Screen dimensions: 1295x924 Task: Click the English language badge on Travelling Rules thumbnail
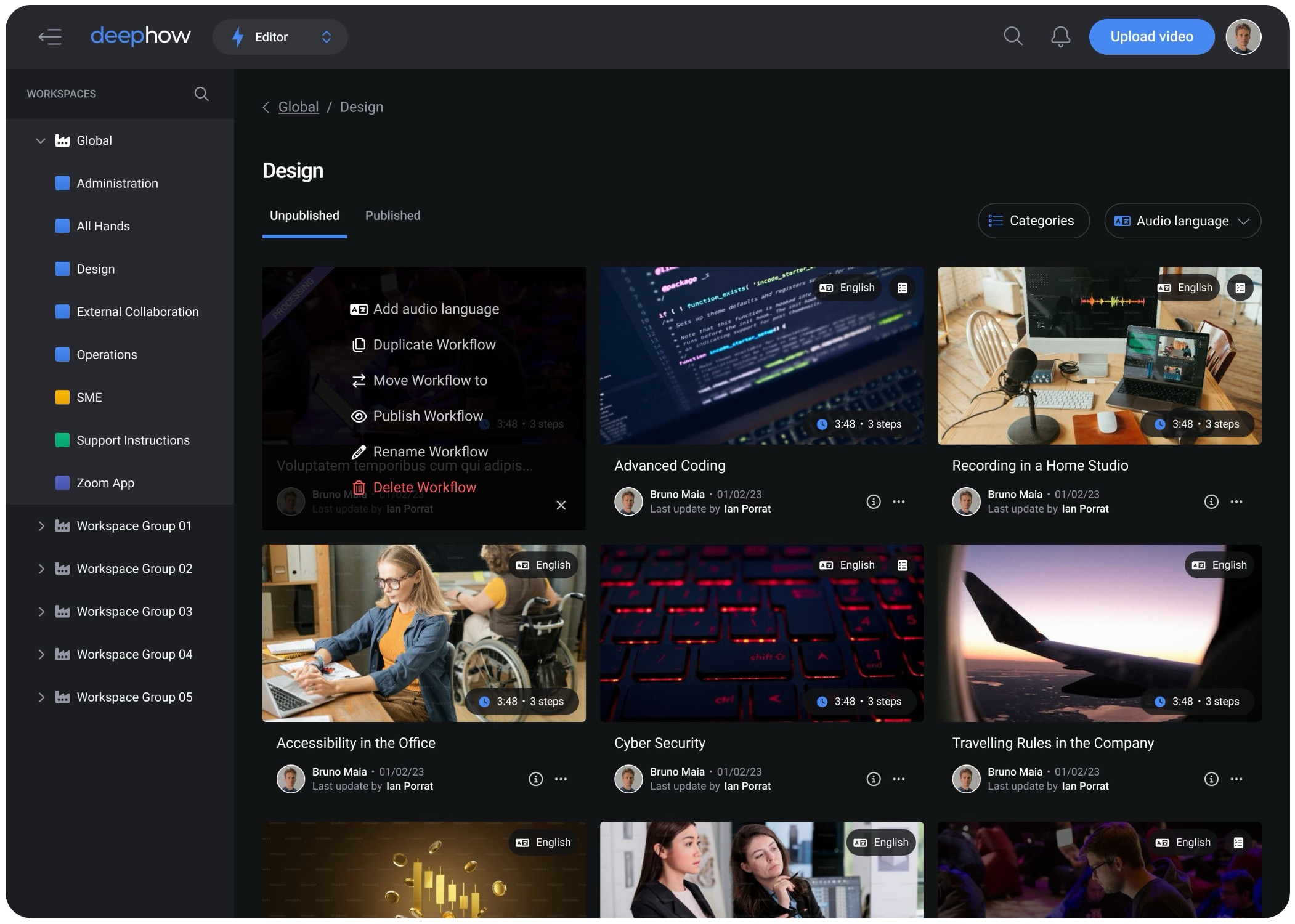tap(1219, 565)
